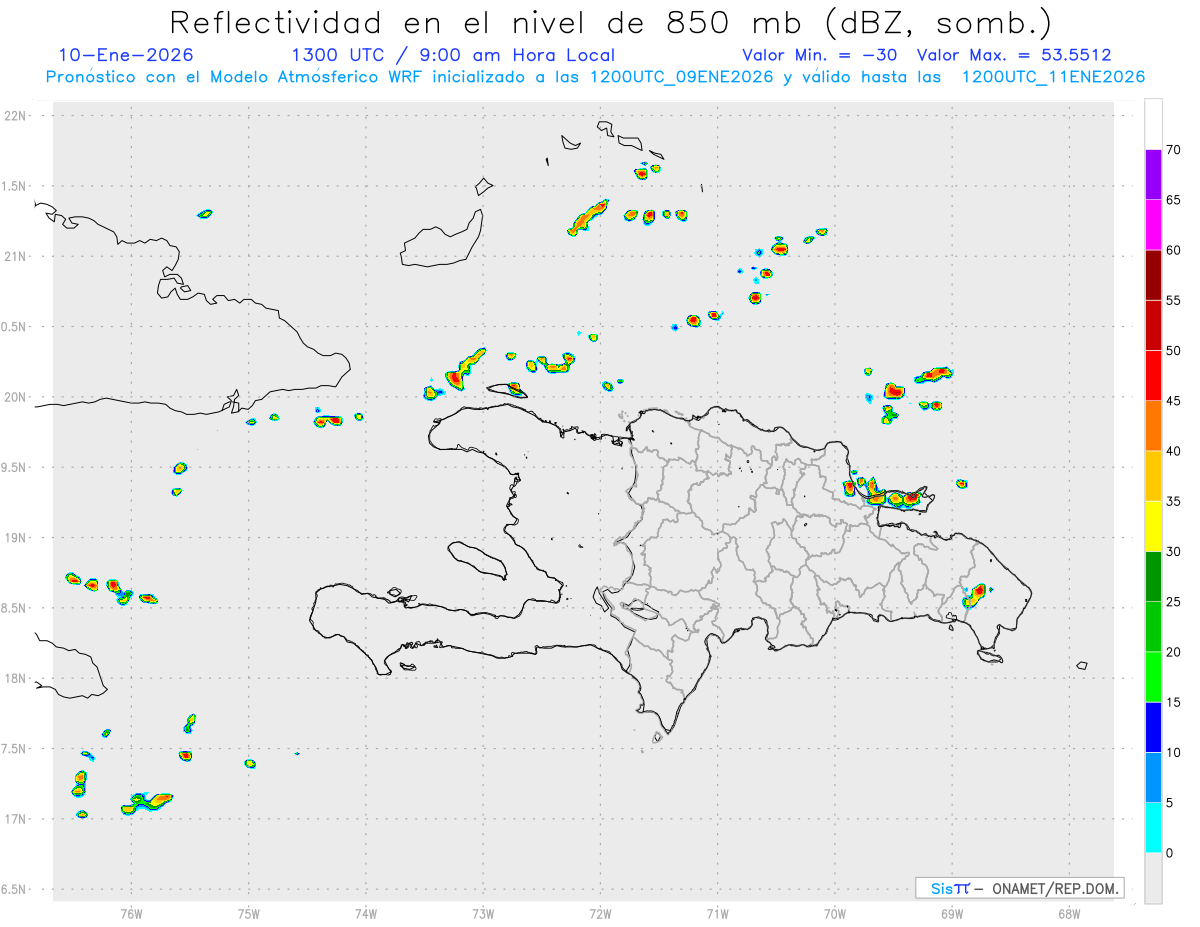
Task: Click the '17N' latitude axis label
Action: click(17, 819)
